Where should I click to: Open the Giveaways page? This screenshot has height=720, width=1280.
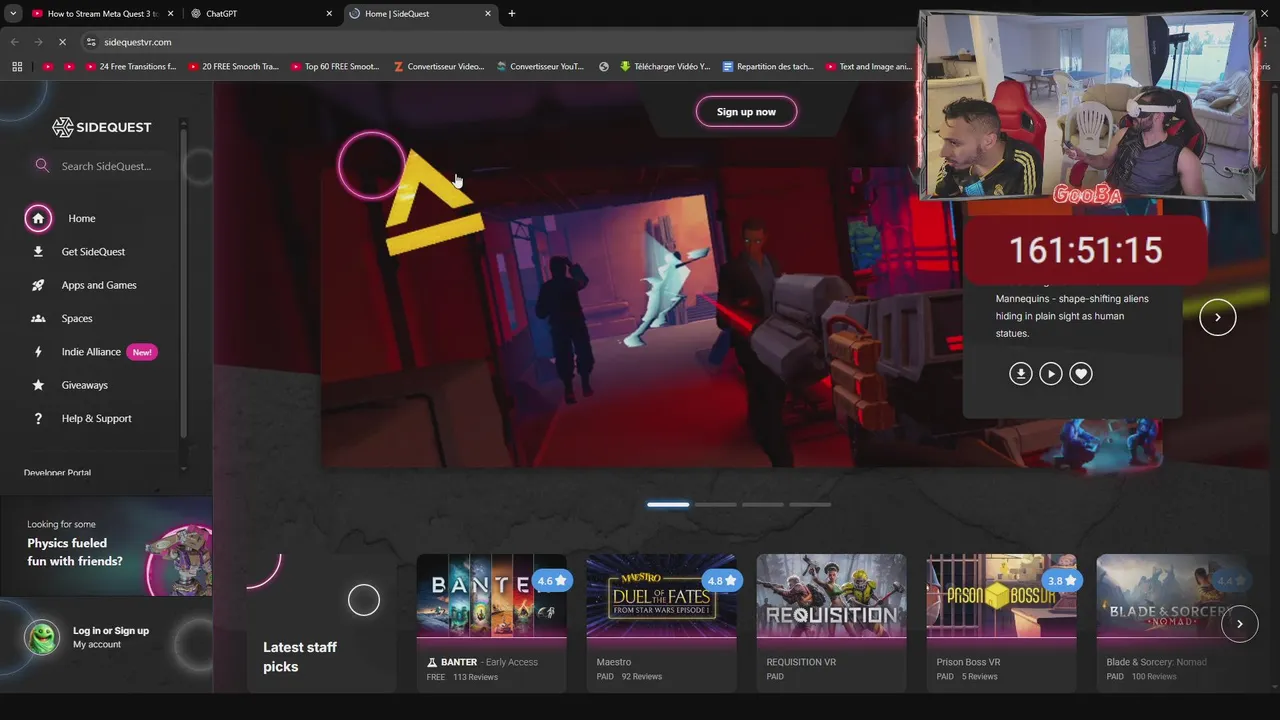click(84, 385)
